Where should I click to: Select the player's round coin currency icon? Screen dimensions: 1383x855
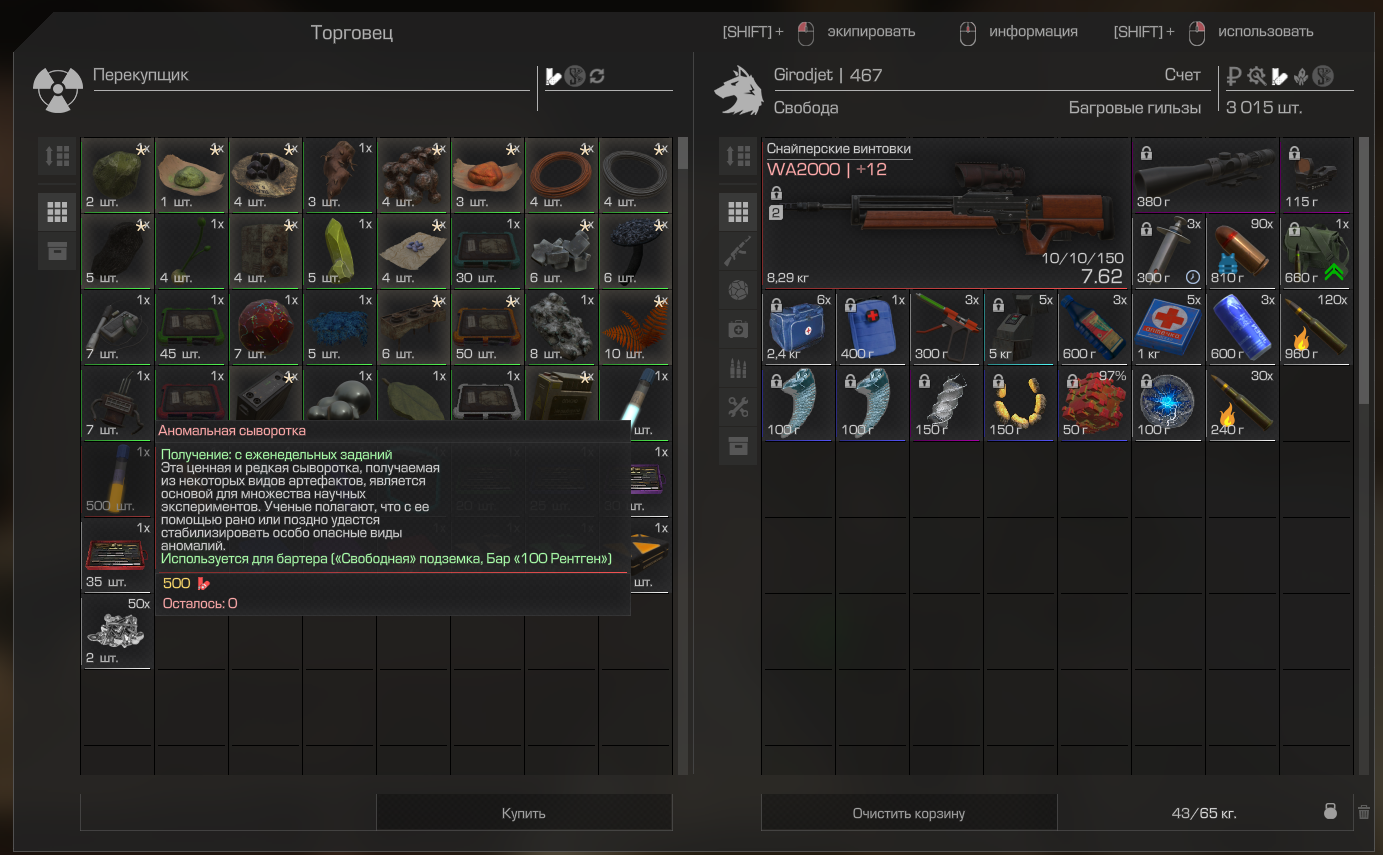point(1323,76)
